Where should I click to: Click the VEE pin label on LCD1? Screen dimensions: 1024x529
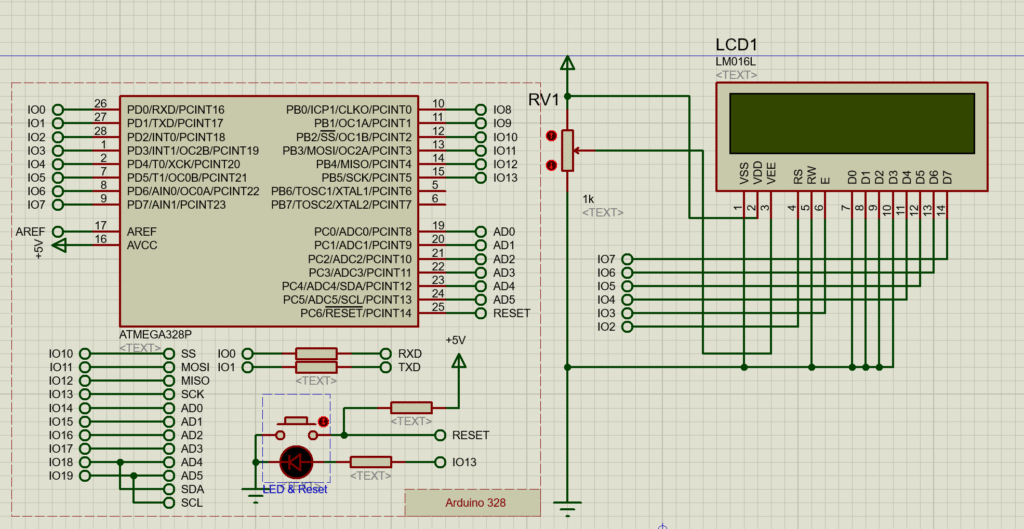(771, 175)
